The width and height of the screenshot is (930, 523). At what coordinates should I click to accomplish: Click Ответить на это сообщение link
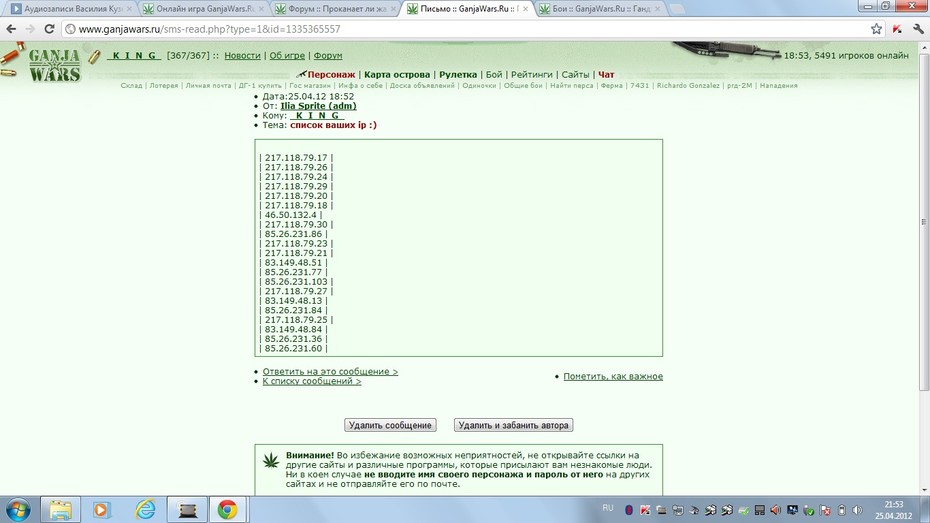pyautogui.click(x=330, y=371)
